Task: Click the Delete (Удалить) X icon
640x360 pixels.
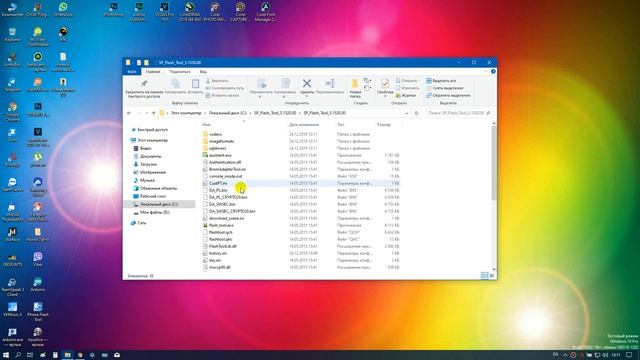Action: (307, 84)
